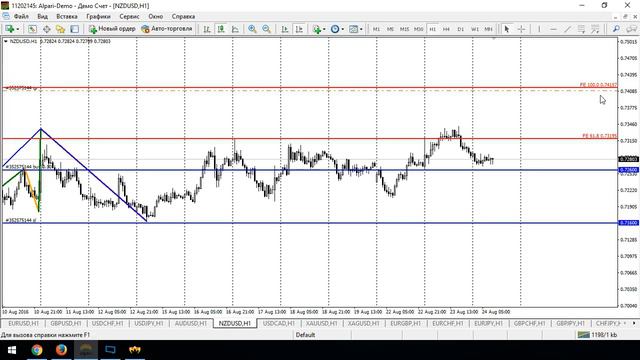Expand the new chart dropdown arrow
This screenshot has height=360, width=640.
18,29
